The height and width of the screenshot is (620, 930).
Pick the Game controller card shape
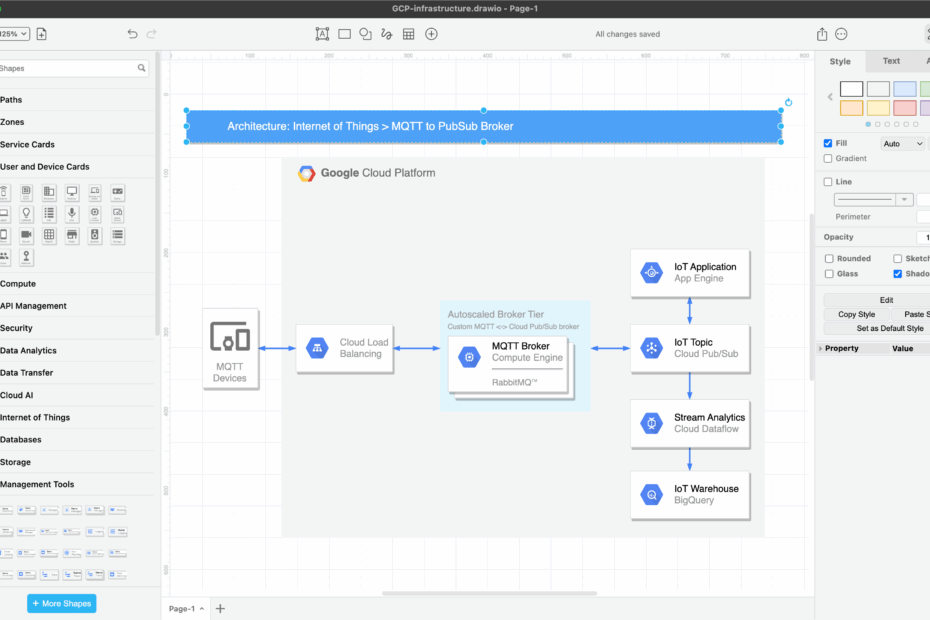tap(117, 192)
